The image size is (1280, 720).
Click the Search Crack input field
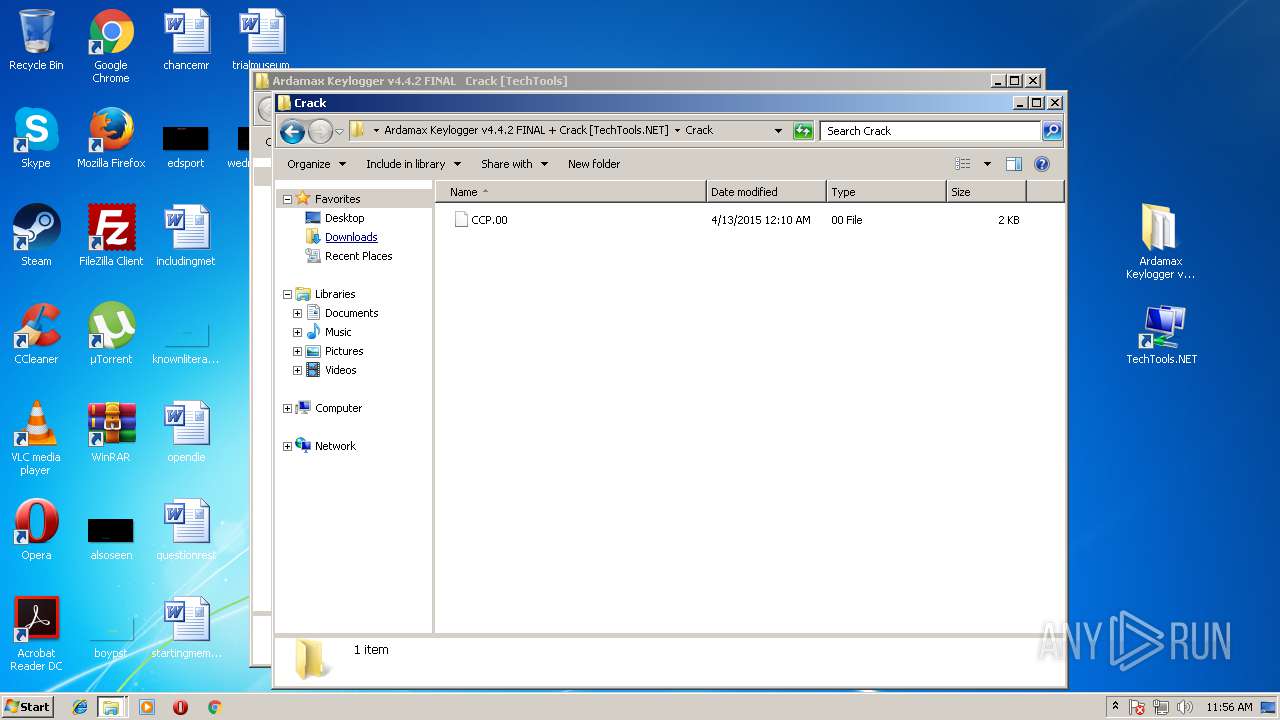[x=930, y=131]
